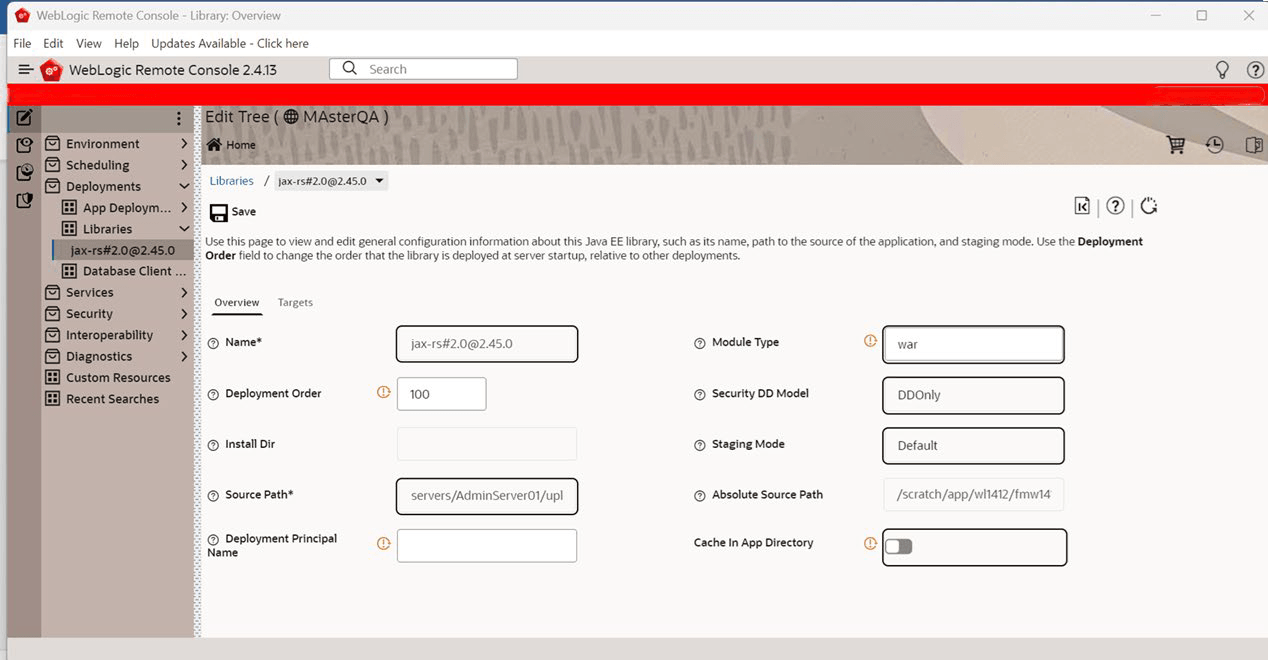Select jax-rs#2.0@2.45.0 in tree
1268x661 pixels.
point(123,250)
